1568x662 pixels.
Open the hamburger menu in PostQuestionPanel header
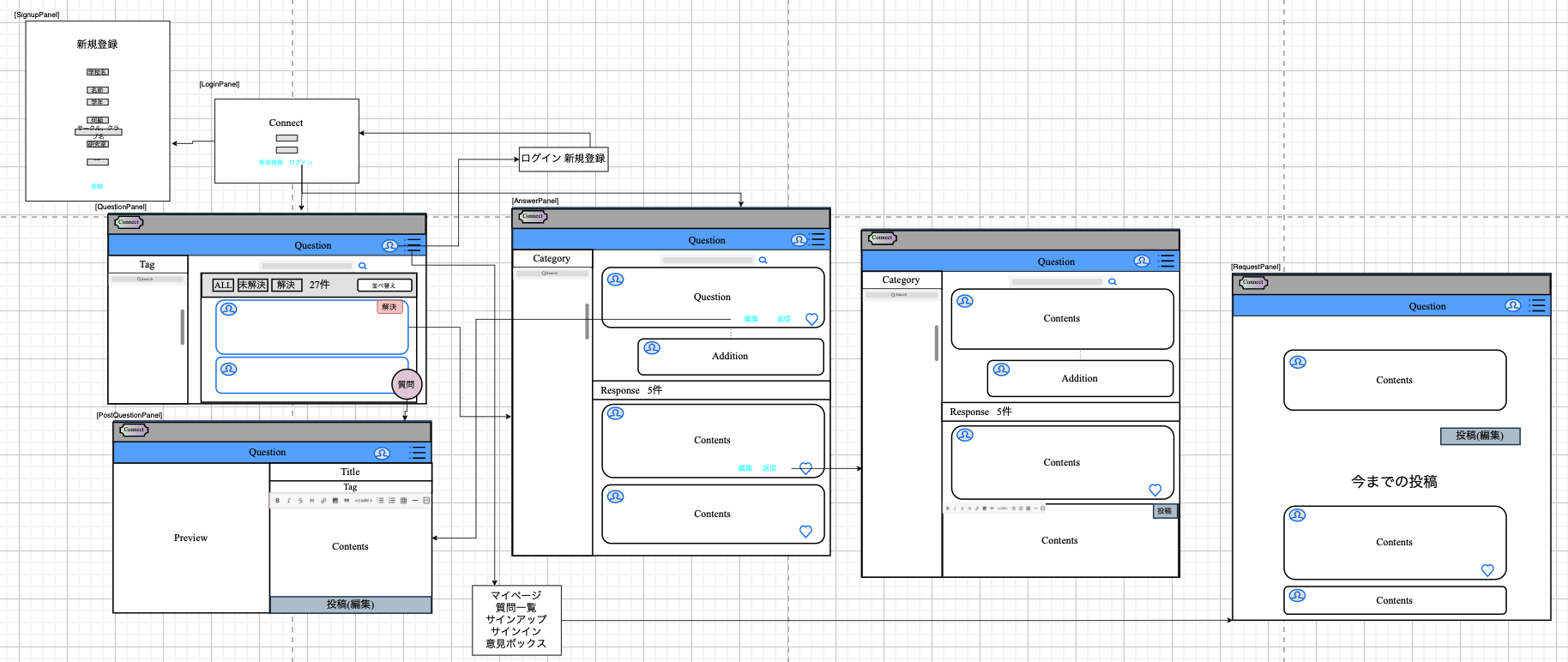pos(418,452)
